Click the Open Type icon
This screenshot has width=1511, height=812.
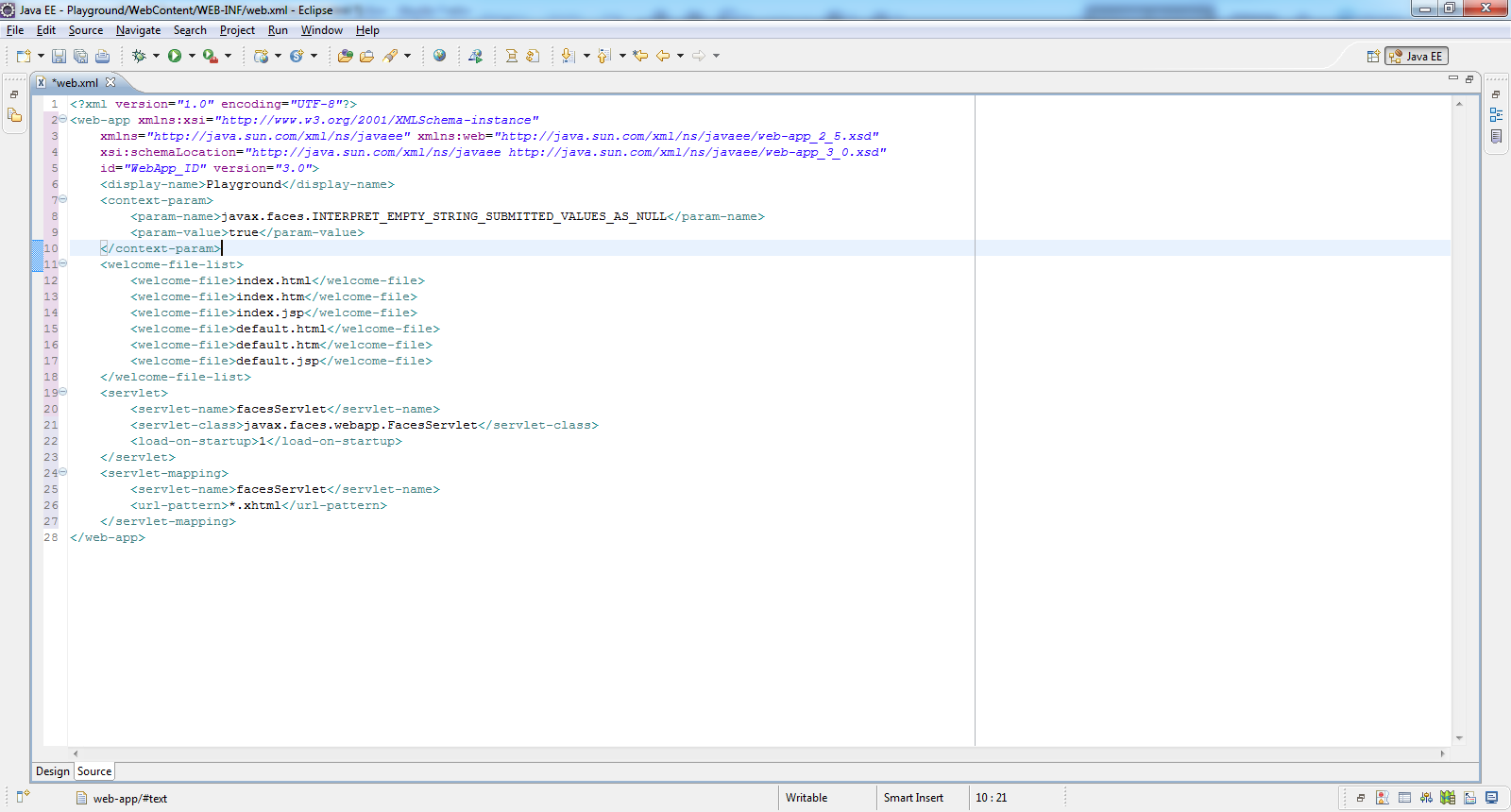[x=345, y=56]
